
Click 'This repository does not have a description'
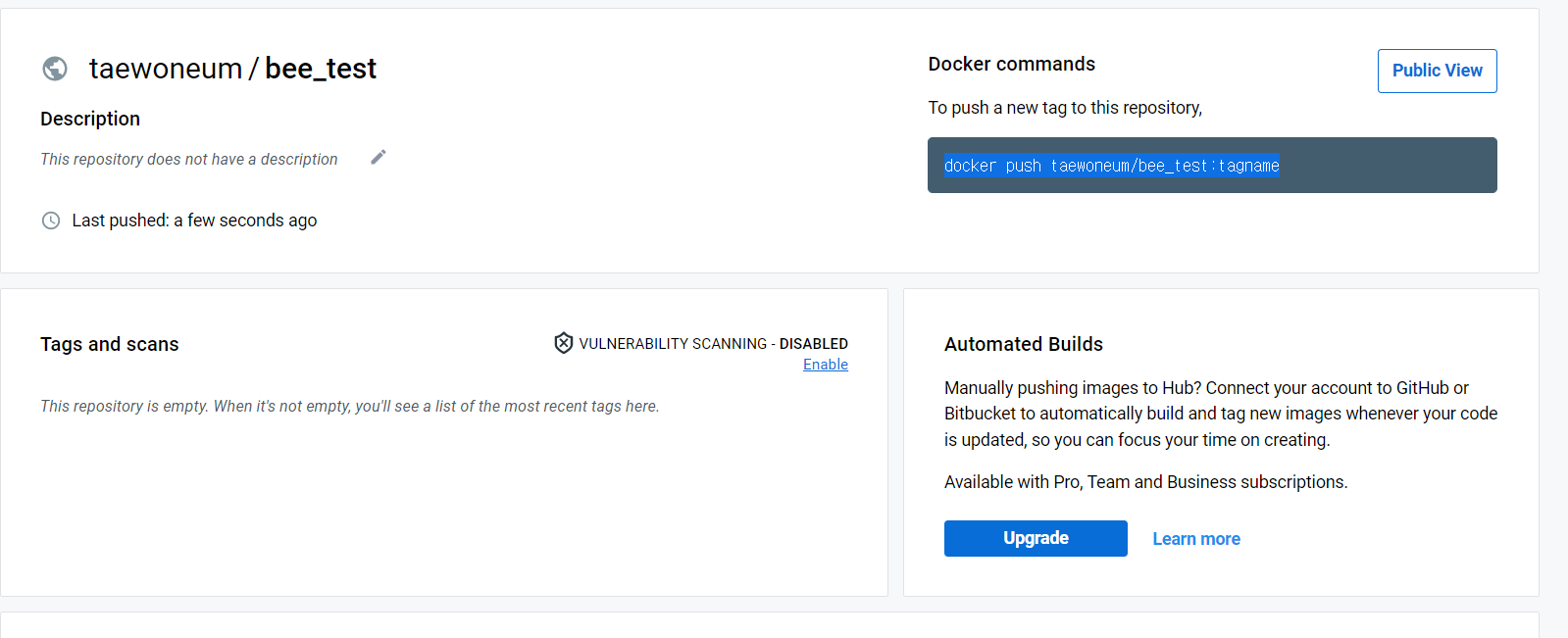click(x=189, y=159)
